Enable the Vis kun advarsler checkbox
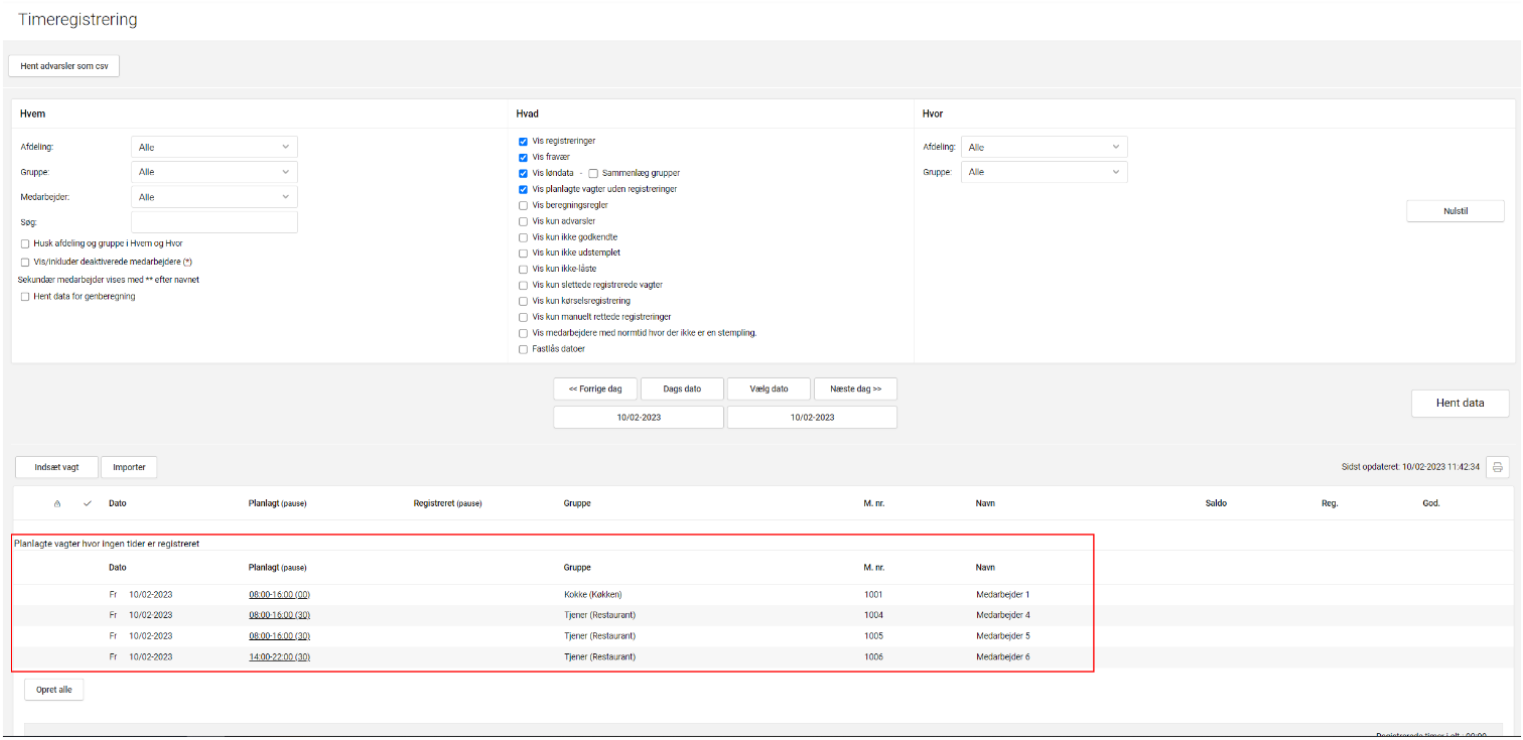Viewport: 1523px width, 740px height. (523, 221)
